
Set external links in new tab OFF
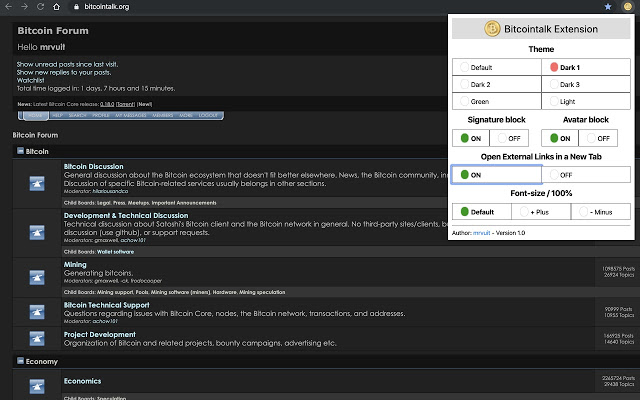pos(586,174)
